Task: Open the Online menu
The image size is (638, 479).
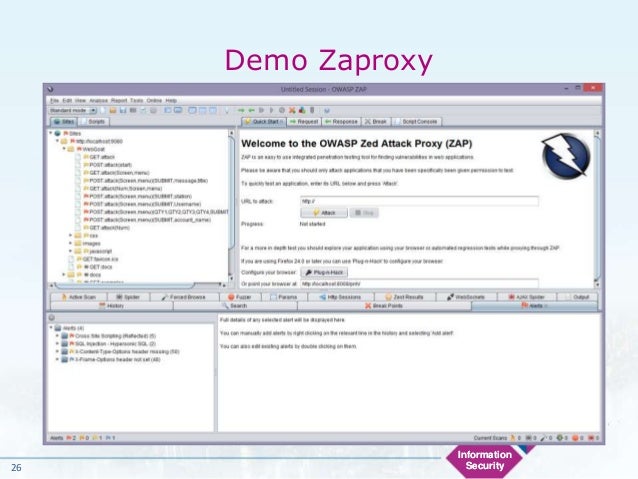Action: [154, 101]
